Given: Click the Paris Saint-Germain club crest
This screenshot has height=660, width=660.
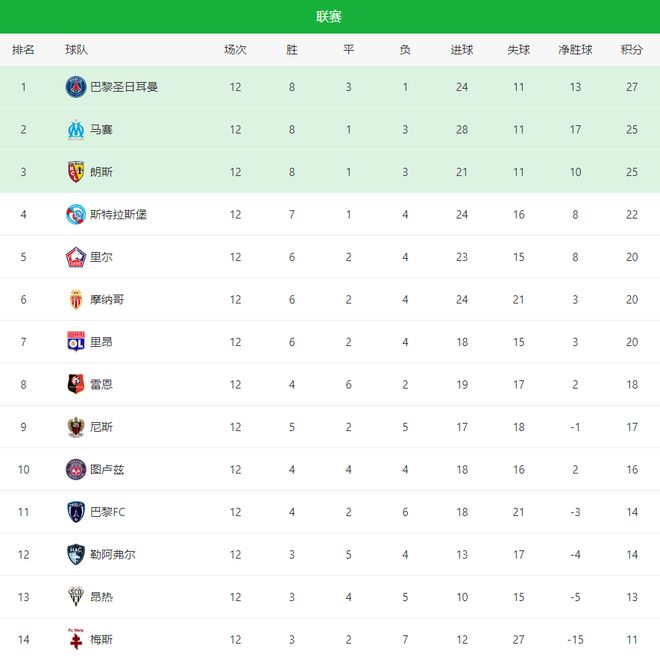Looking at the screenshot, I should [x=76, y=87].
